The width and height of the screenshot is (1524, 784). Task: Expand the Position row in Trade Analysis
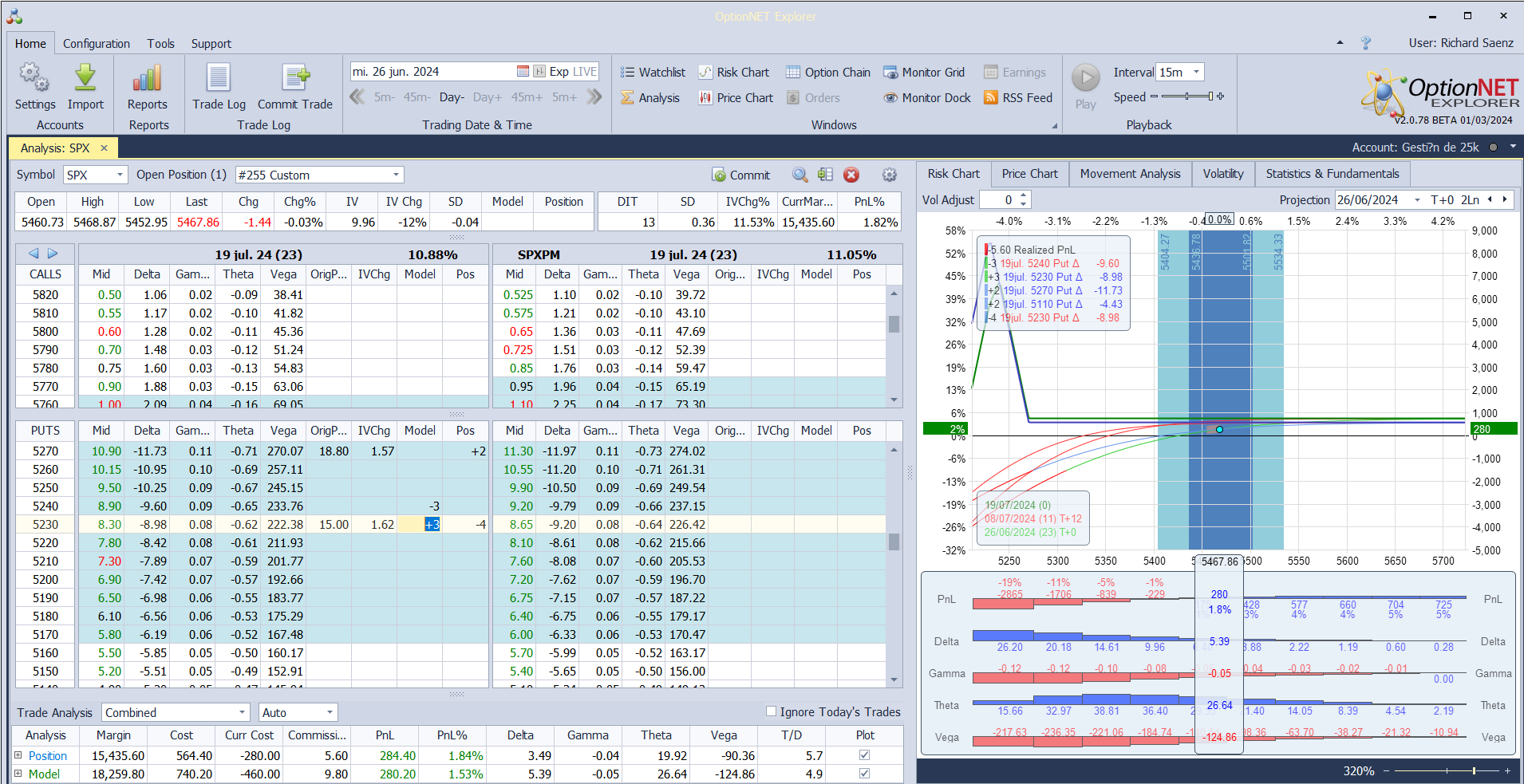pyautogui.click(x=18, y=755)
